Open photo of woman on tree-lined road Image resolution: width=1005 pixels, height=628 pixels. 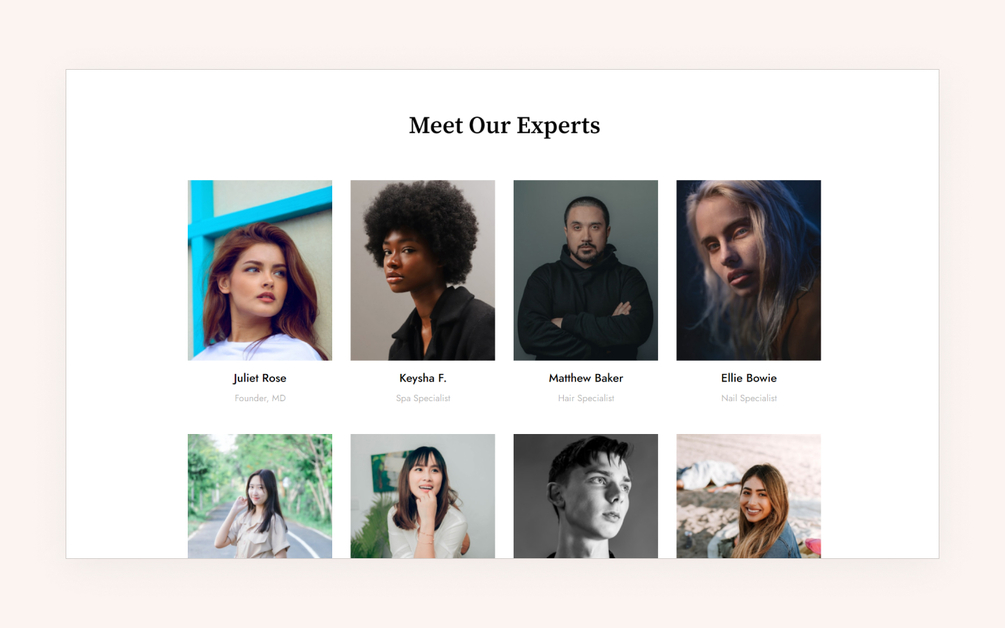[x=260, y=496]
